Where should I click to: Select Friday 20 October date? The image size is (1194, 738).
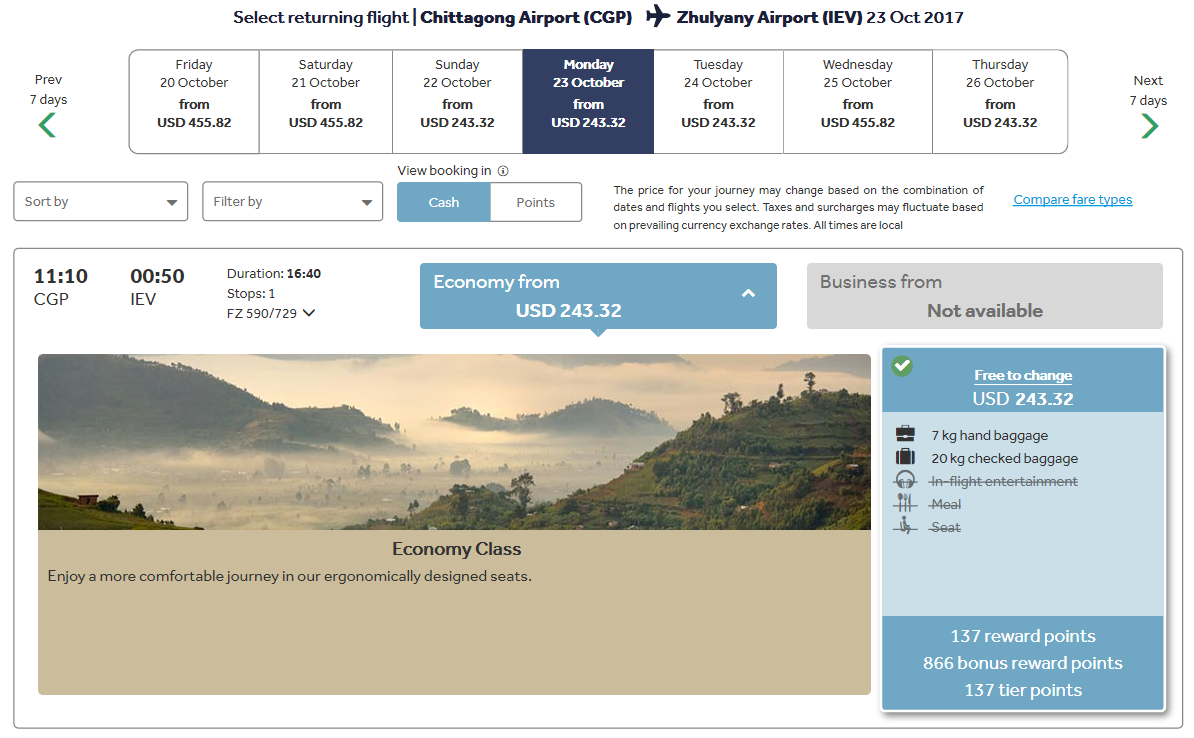click(194, 101)
